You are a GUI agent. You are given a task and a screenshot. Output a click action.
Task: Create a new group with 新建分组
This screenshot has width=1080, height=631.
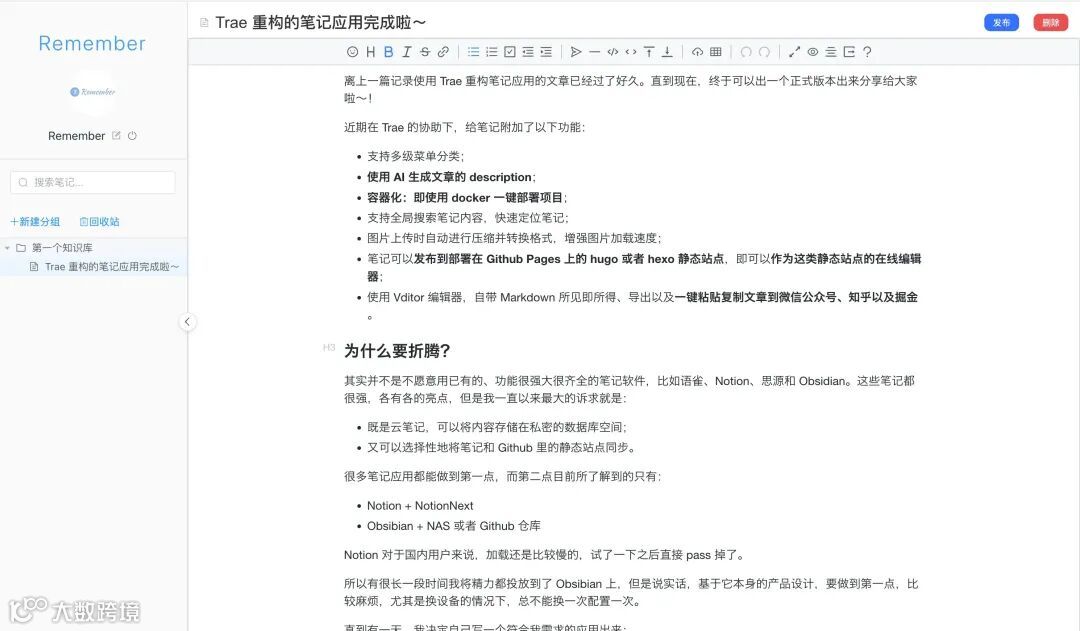point(35,222)
